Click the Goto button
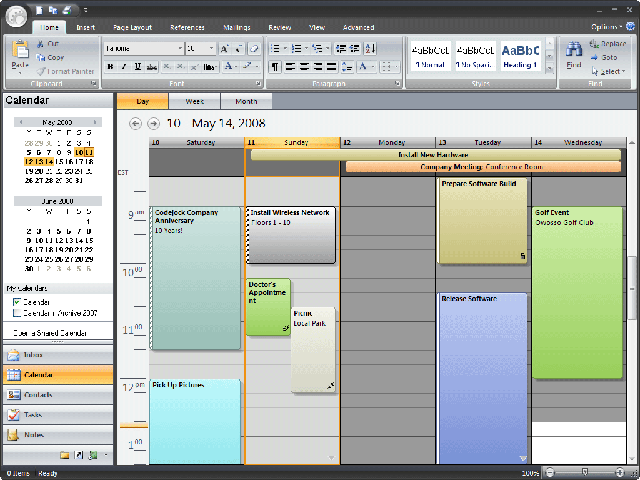The image size is (640, 480). pos(604,58)
